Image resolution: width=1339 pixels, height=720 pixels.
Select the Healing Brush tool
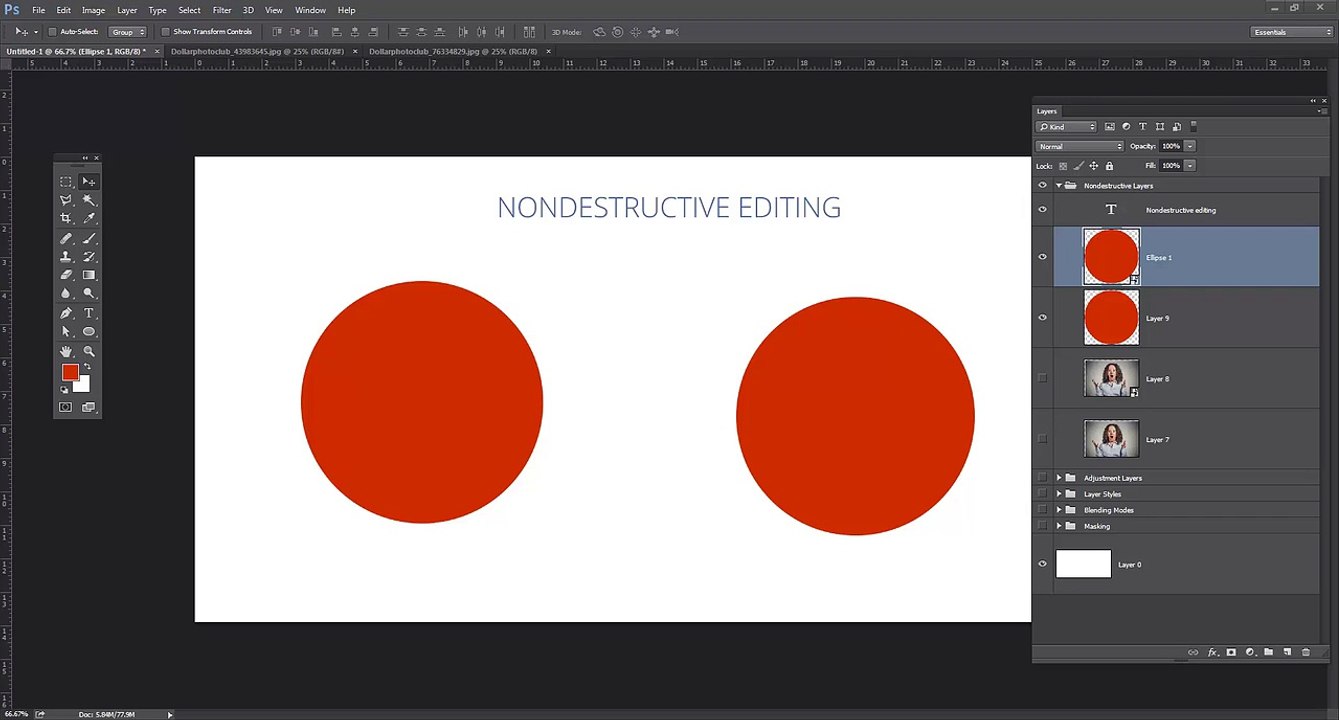(66, 238)
